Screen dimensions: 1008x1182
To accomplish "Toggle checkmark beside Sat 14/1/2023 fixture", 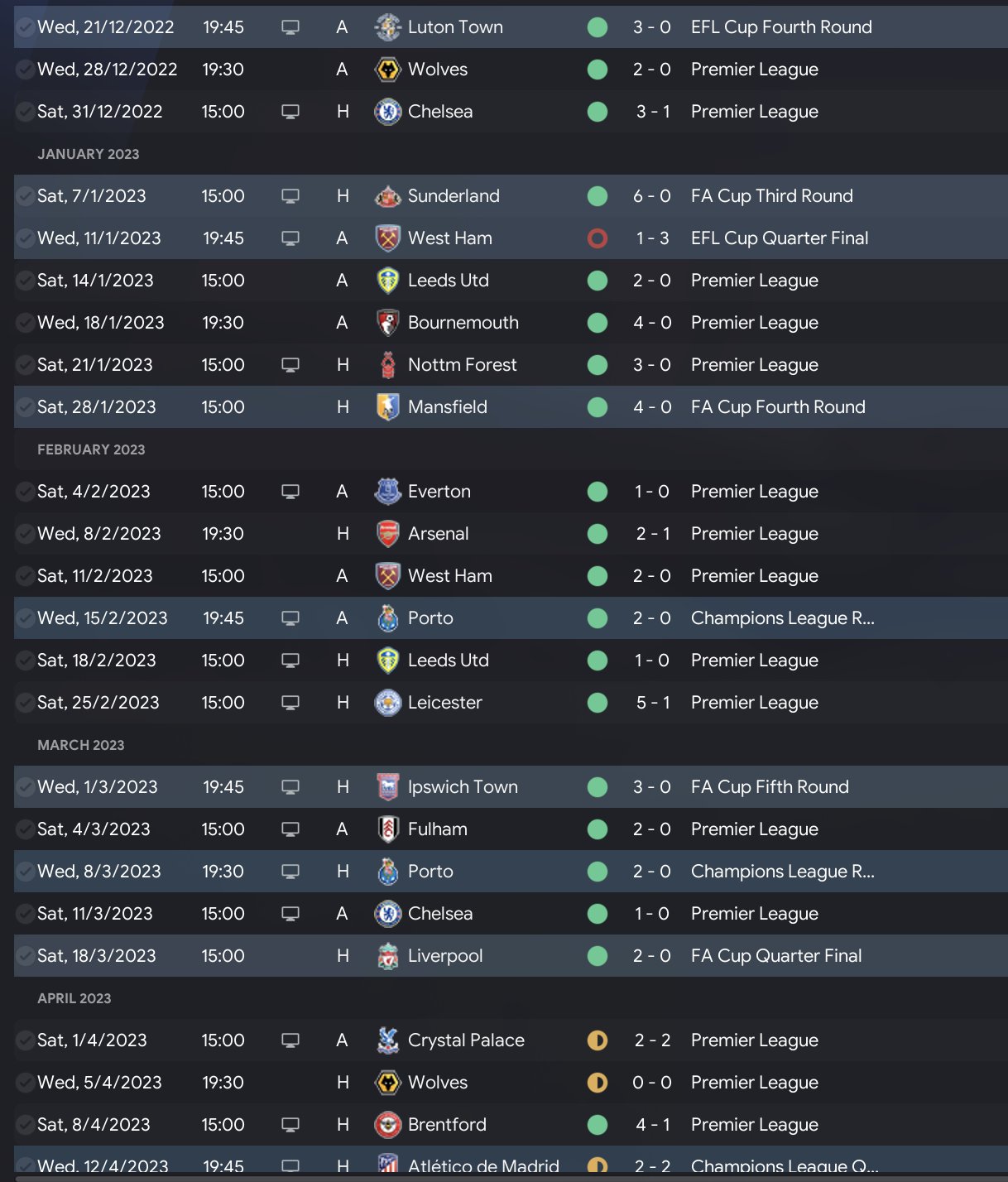I will point(26,281).
